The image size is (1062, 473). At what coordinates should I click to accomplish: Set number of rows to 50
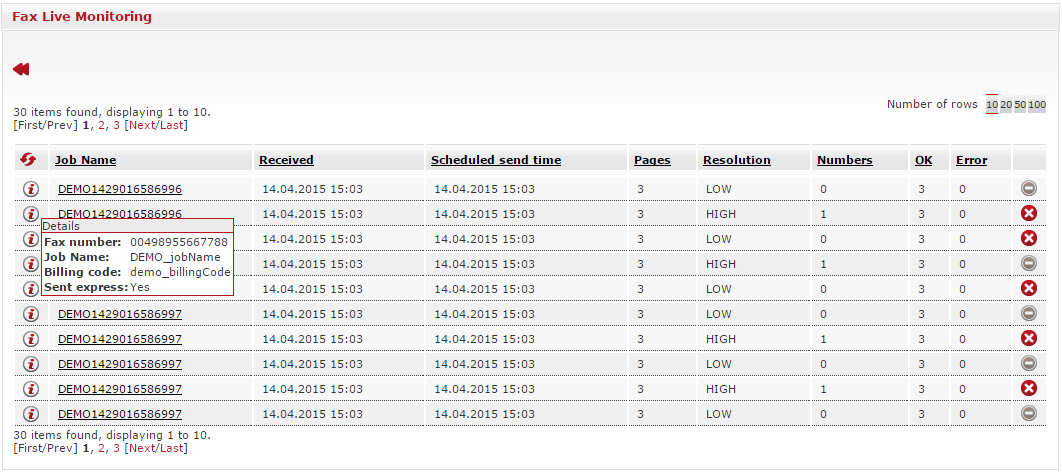pos(1019,105)
